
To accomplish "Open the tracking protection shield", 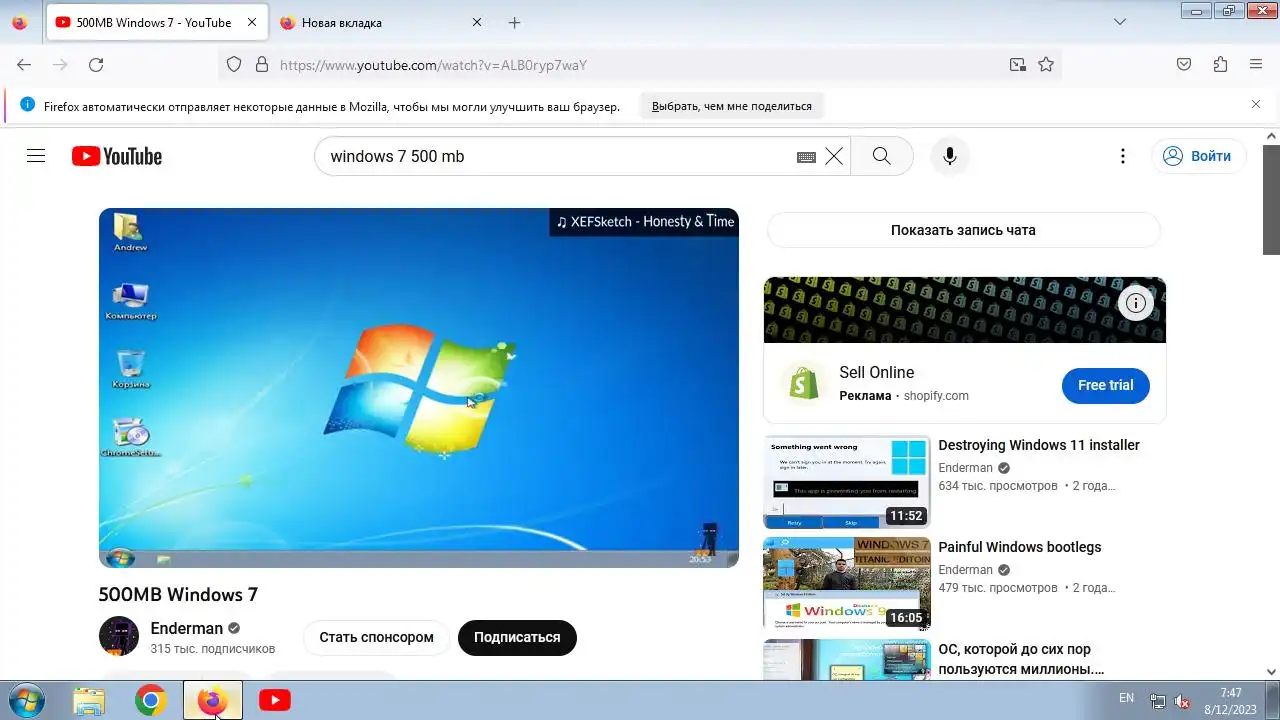I will click(x=234, y=65).
